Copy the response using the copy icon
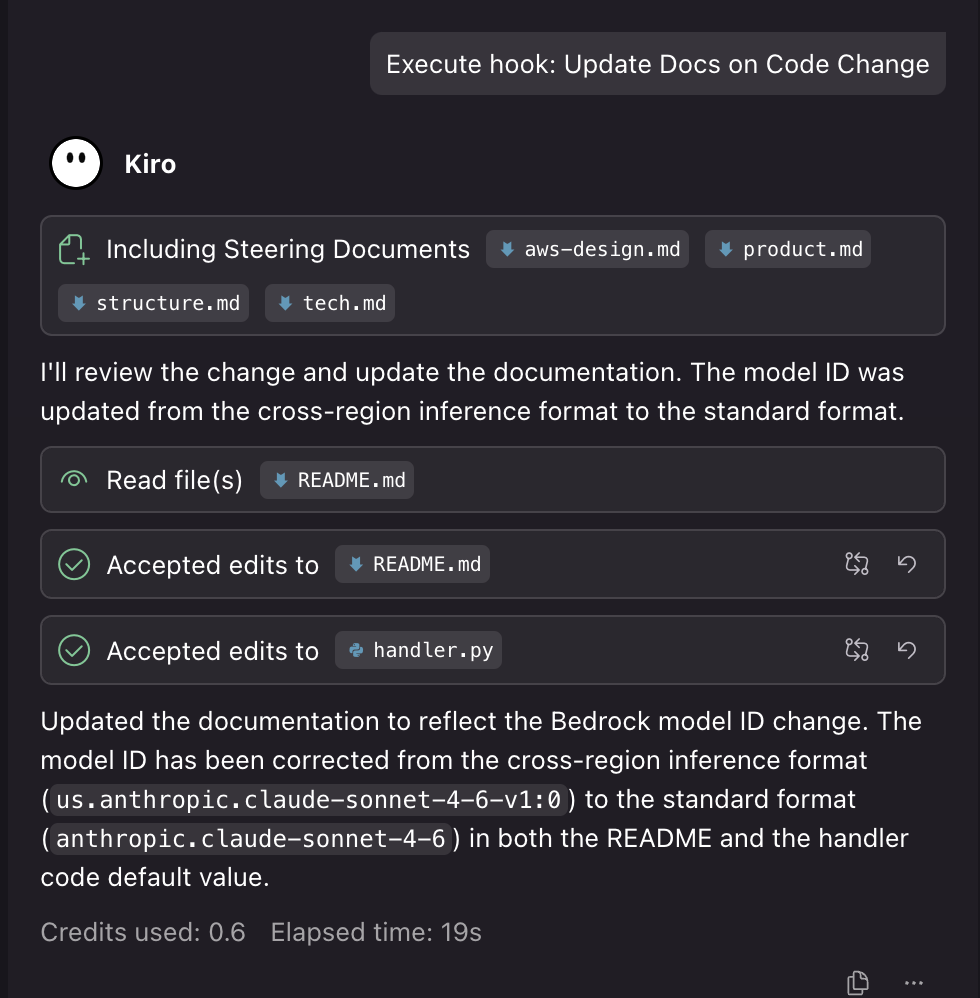 pos(857,982)
